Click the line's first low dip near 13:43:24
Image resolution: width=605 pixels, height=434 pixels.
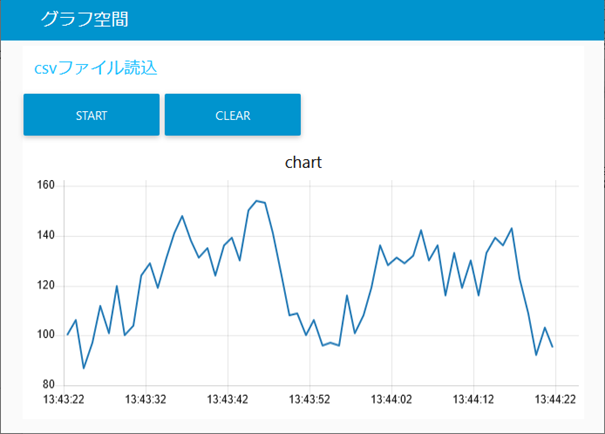coord(84,368)
